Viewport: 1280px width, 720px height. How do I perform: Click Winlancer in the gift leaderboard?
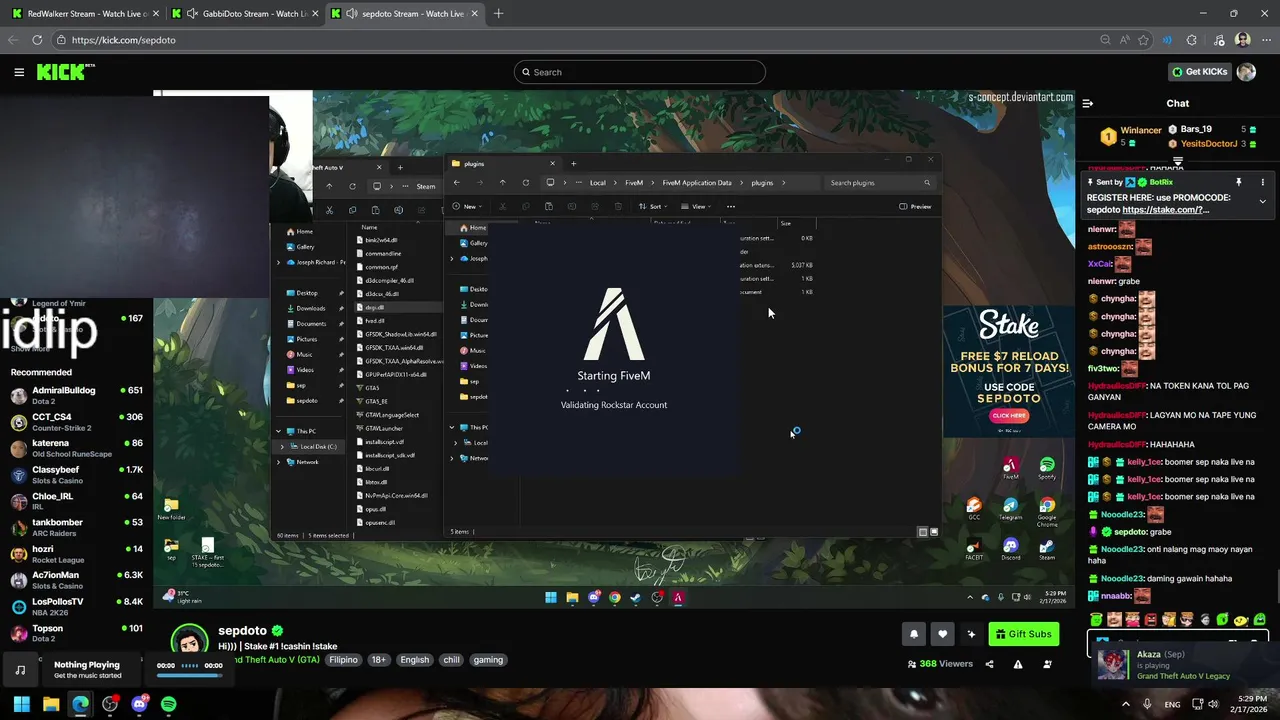coord(1140,130)
